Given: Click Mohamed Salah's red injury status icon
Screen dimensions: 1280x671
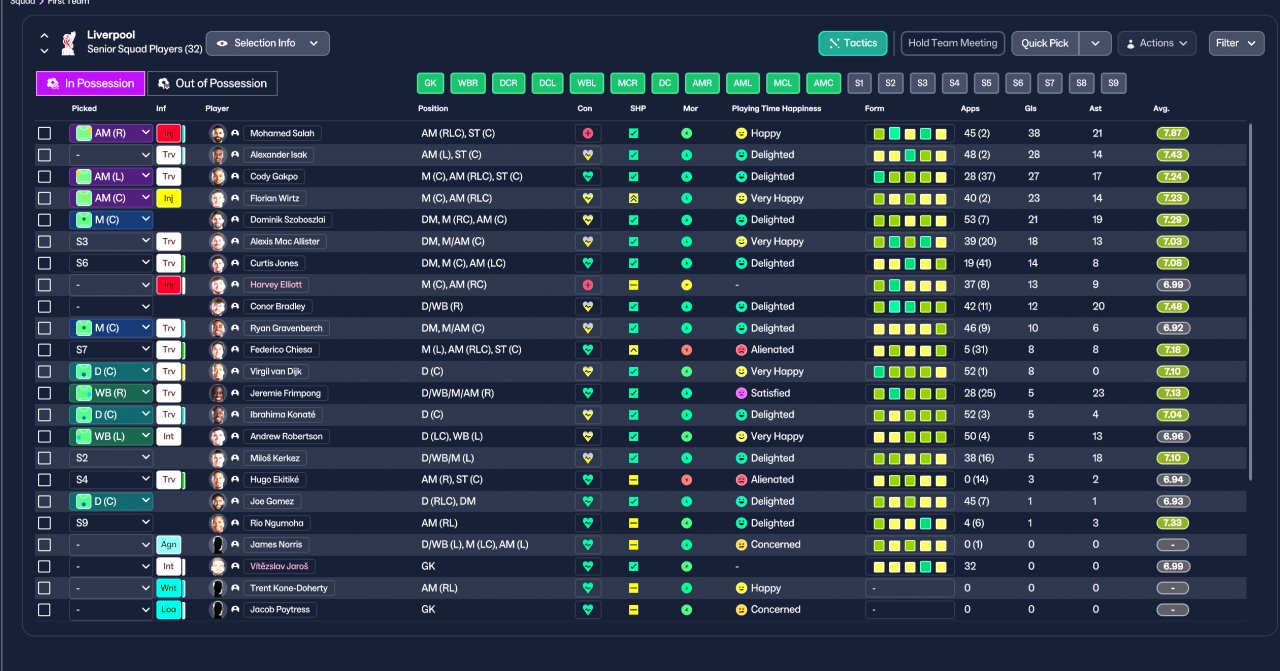Looking at the screenshot, I should click(169, 133).
